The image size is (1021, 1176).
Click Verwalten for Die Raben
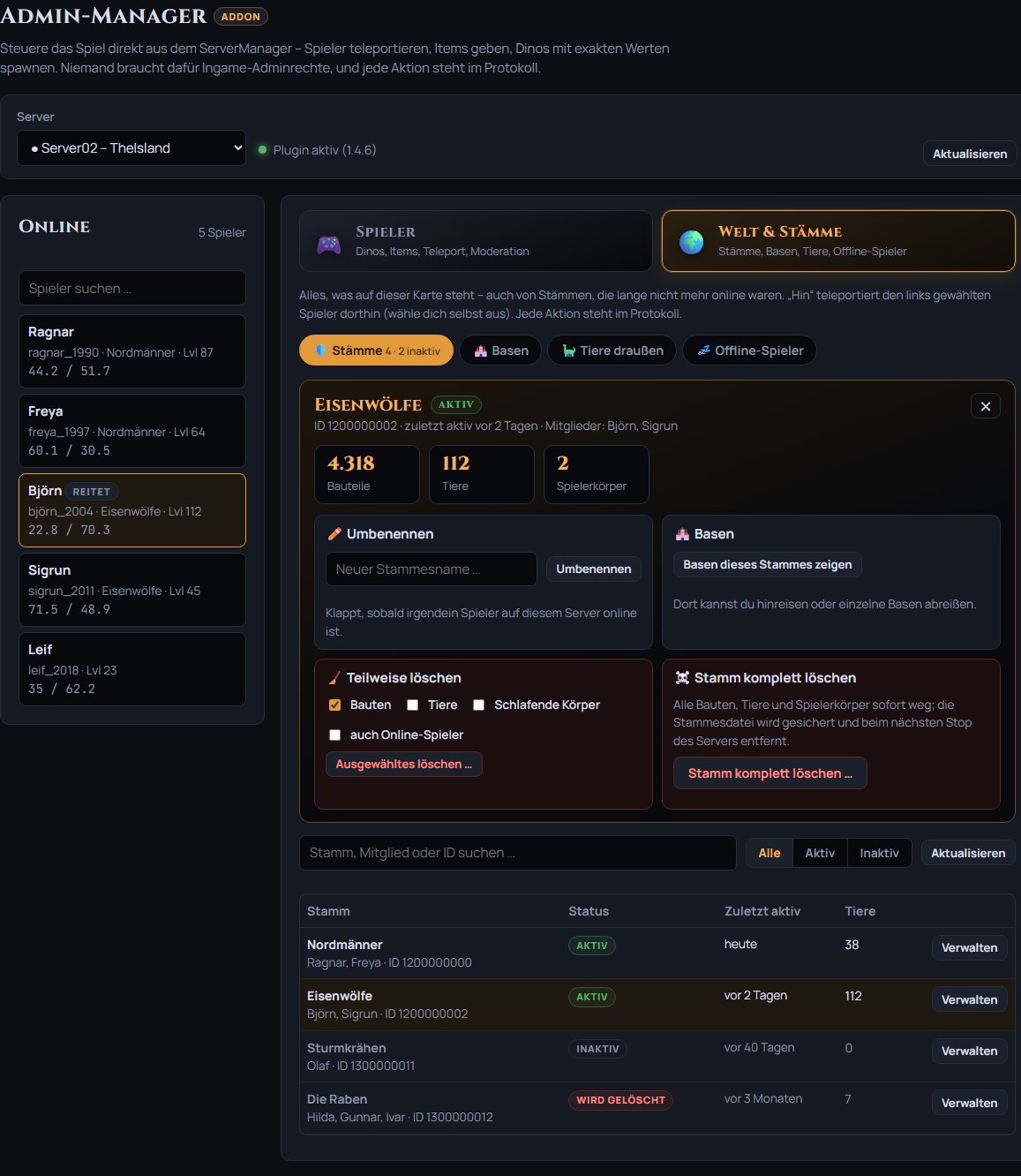pos(969,1103)
